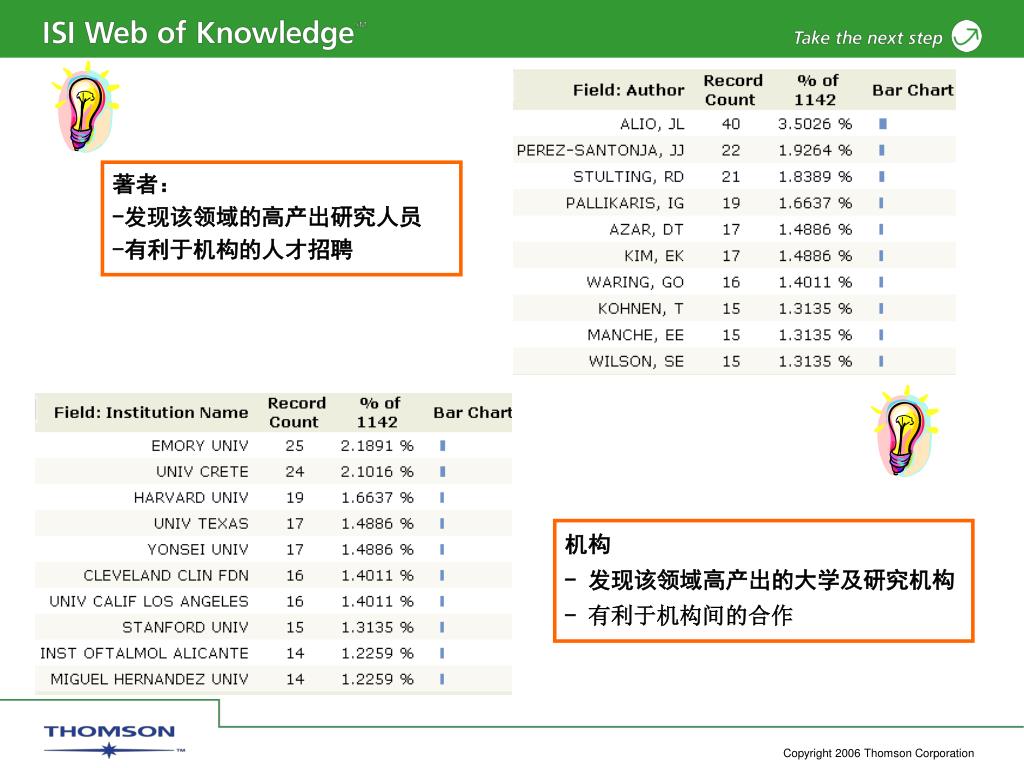Select author PALLIKARIS, IG

(x=625, y=203)
